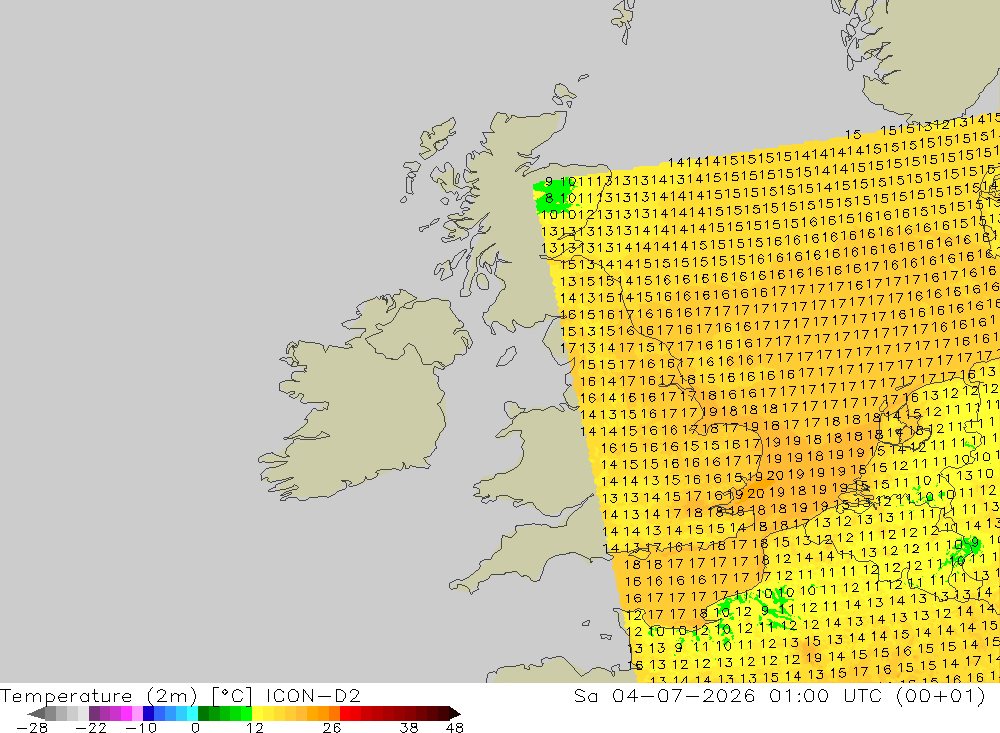Click the "01:00" time in the footer
The width and height of the screenshot is (1000, 733).
coord(799,695)
